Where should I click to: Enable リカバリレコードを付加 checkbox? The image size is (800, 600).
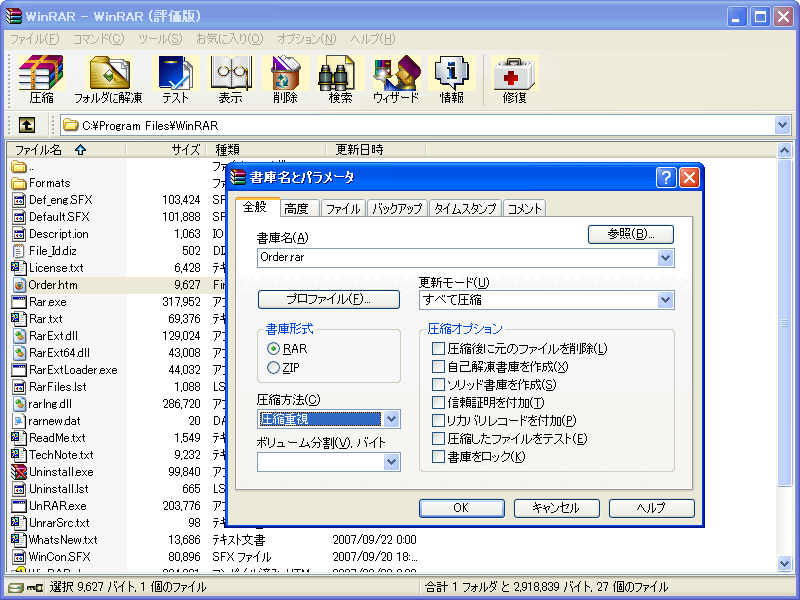pos(438,420)
